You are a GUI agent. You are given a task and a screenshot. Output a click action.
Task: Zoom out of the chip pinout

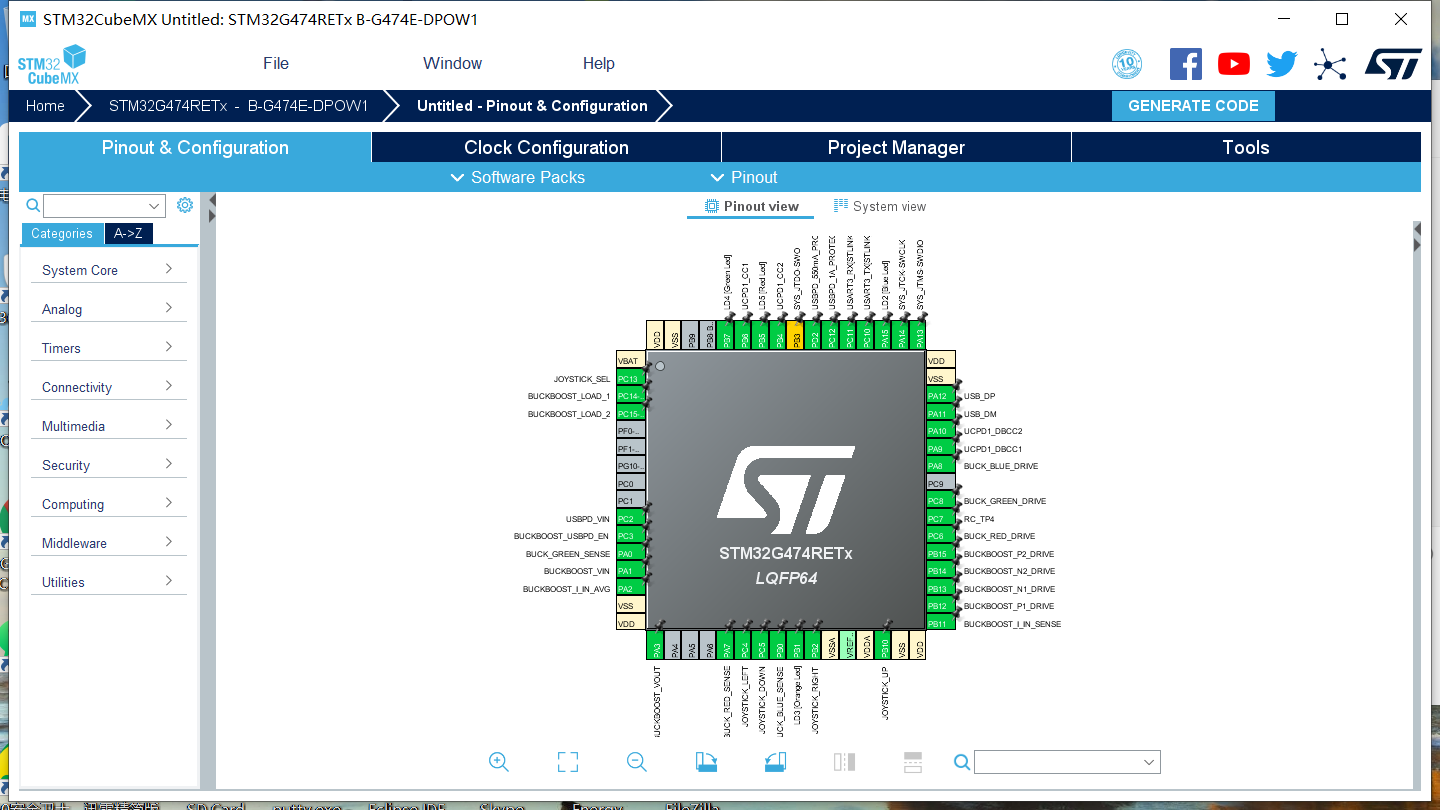pyautogui.click(x=637, y=762)
